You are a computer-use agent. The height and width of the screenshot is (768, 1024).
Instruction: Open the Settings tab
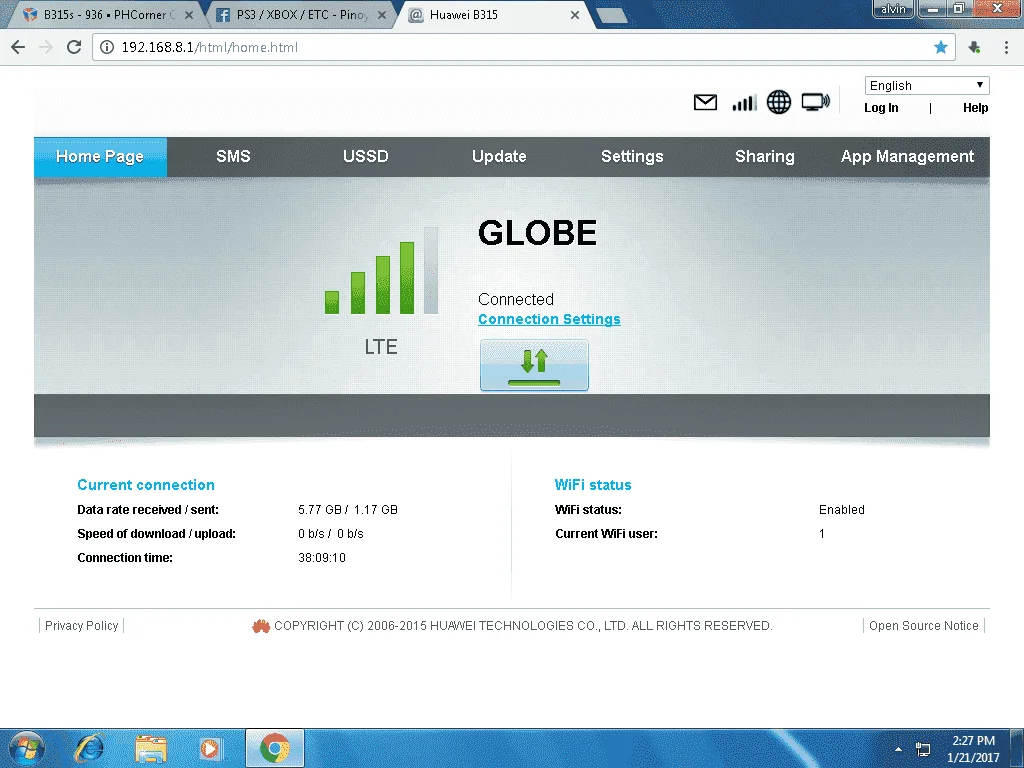[632, 157]
